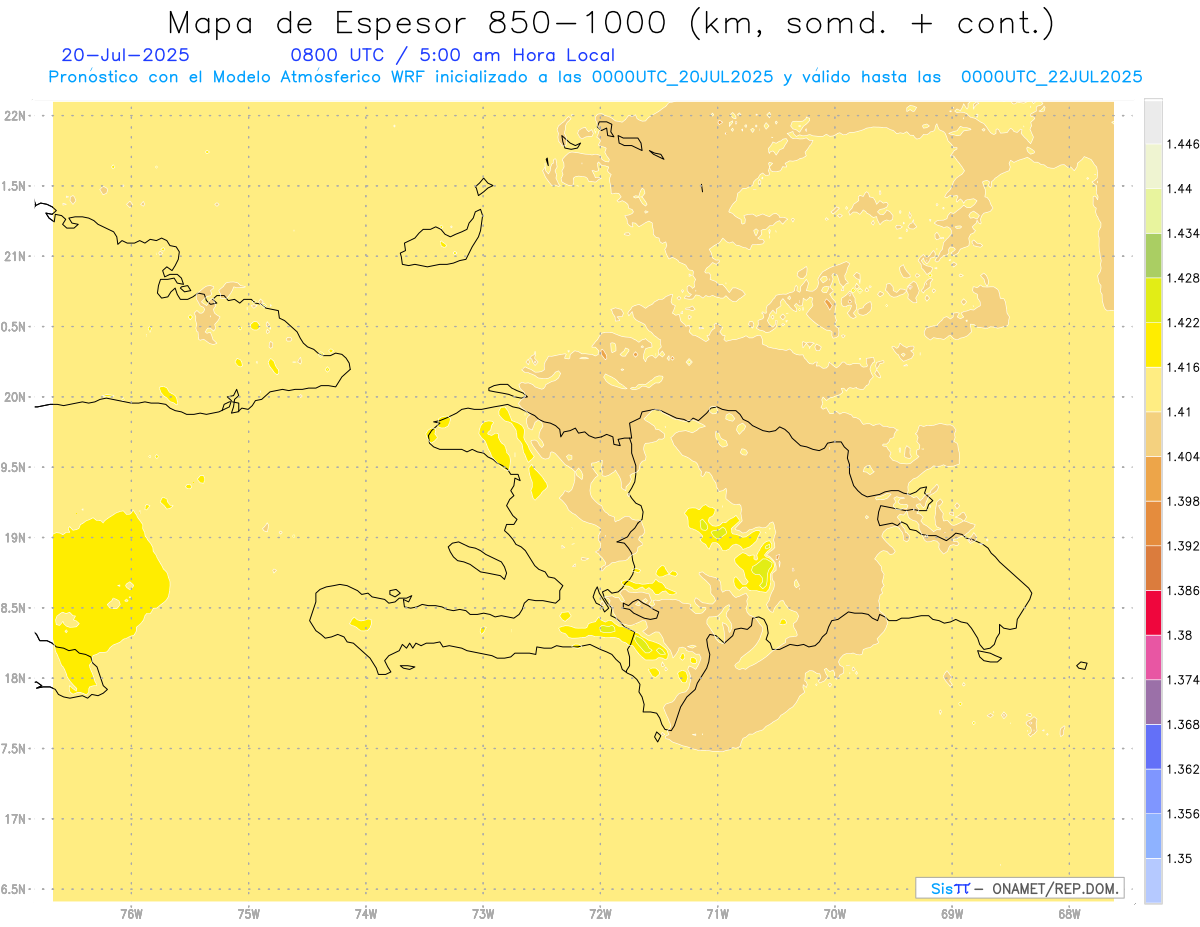
Task: Click the legend value '1.416'
Action: click(1183, 367)
